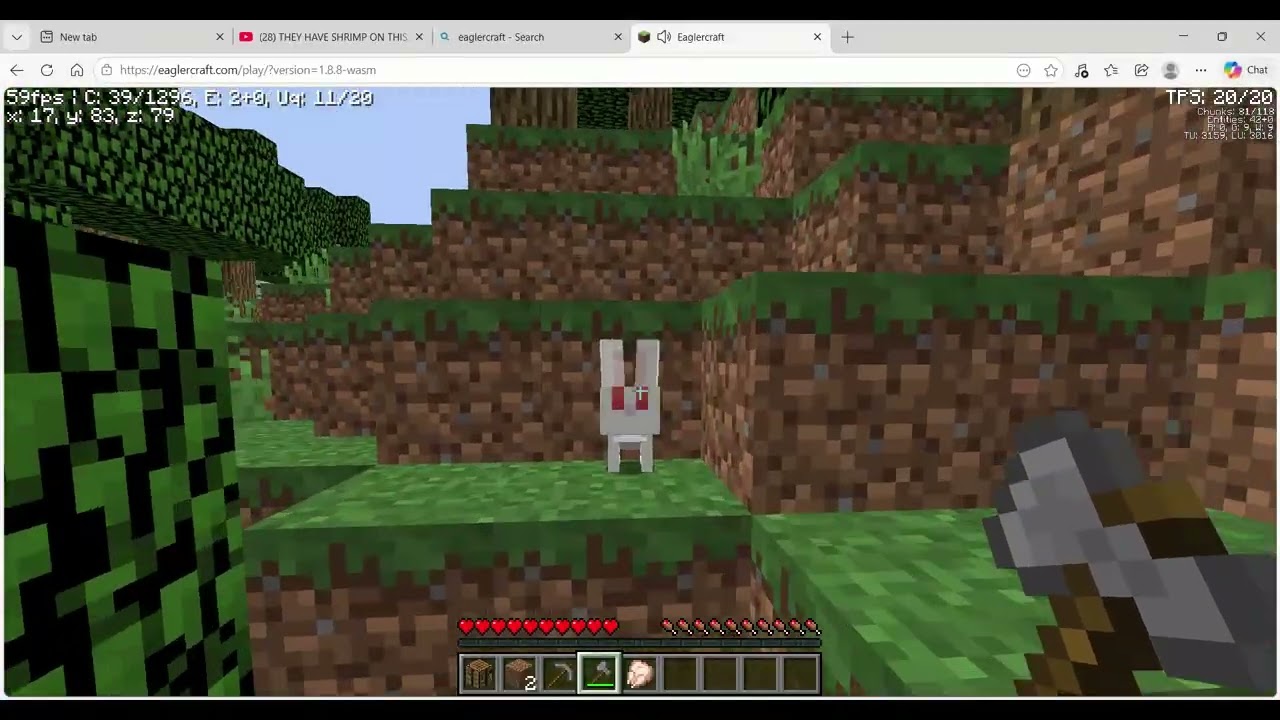Open the browser home page
This screenshot has height=720, width=1280.
[77, 70]
